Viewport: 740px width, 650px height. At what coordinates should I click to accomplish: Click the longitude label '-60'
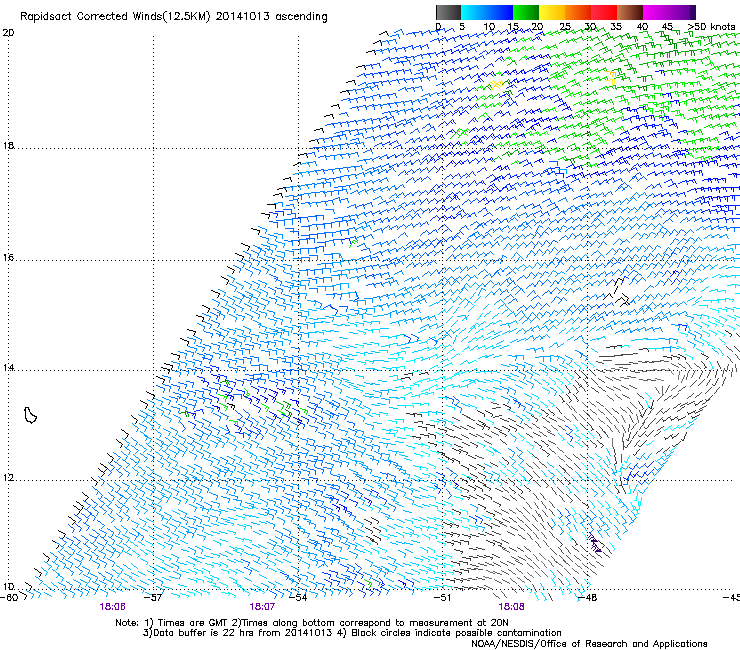click(x=9, y=598)
